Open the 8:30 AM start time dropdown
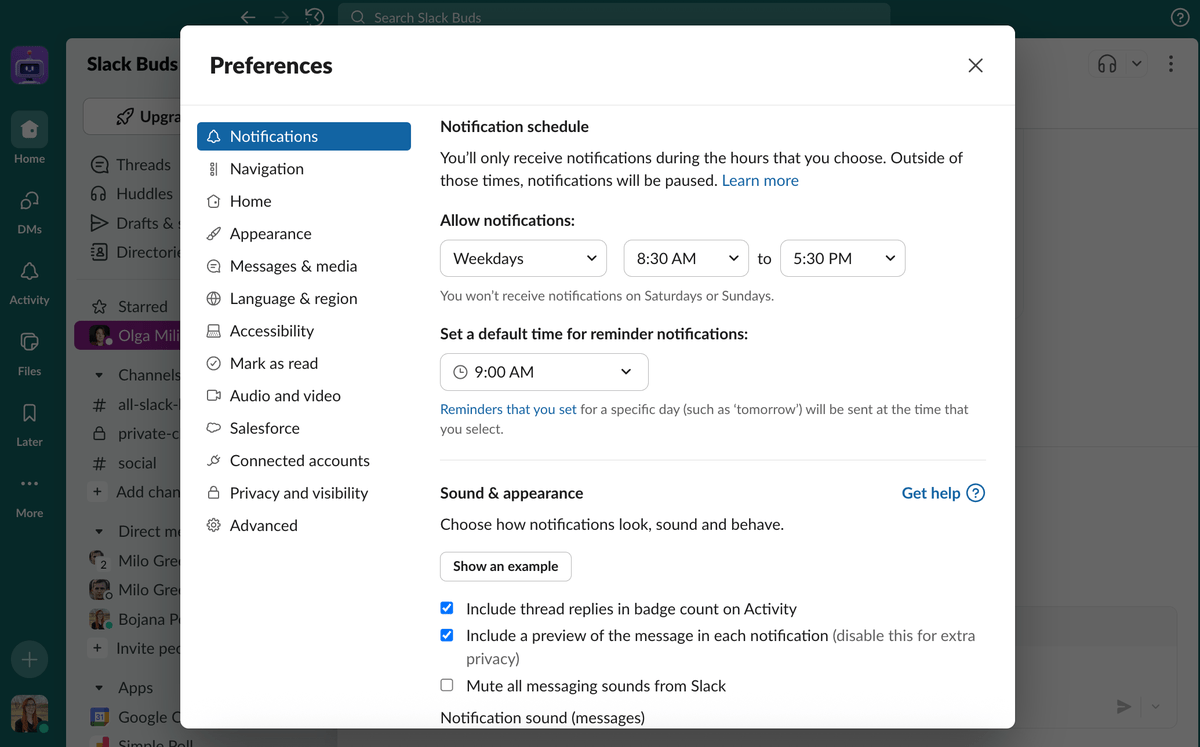The height and width of the screenshot is (747, 1200). coord(686,258)
